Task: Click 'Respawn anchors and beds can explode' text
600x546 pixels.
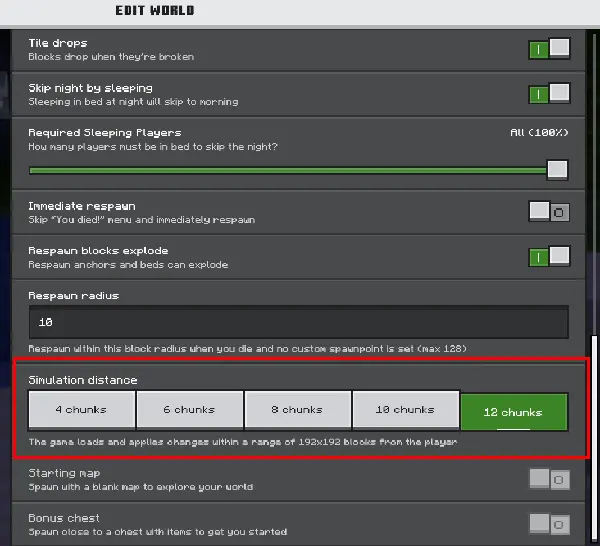Action: tap(128, 265)
